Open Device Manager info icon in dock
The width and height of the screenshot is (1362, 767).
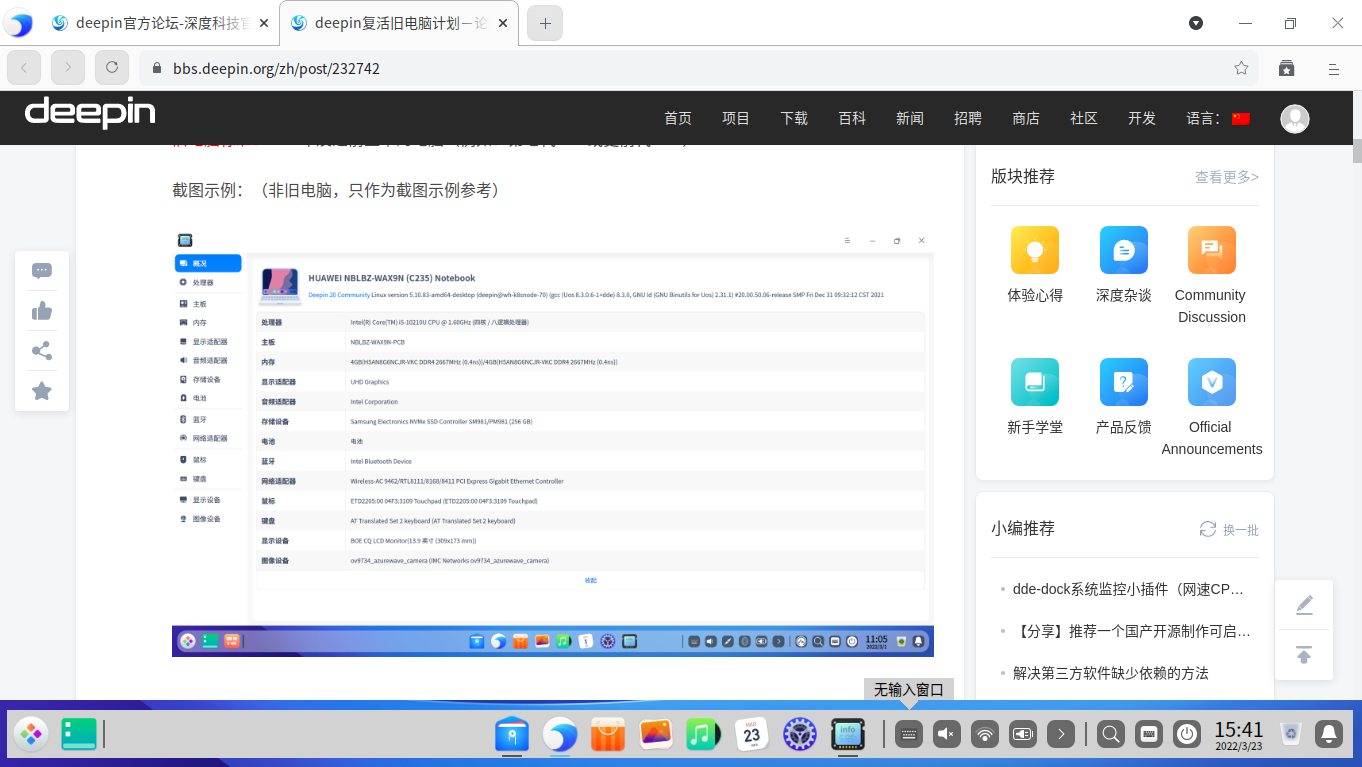847,734
